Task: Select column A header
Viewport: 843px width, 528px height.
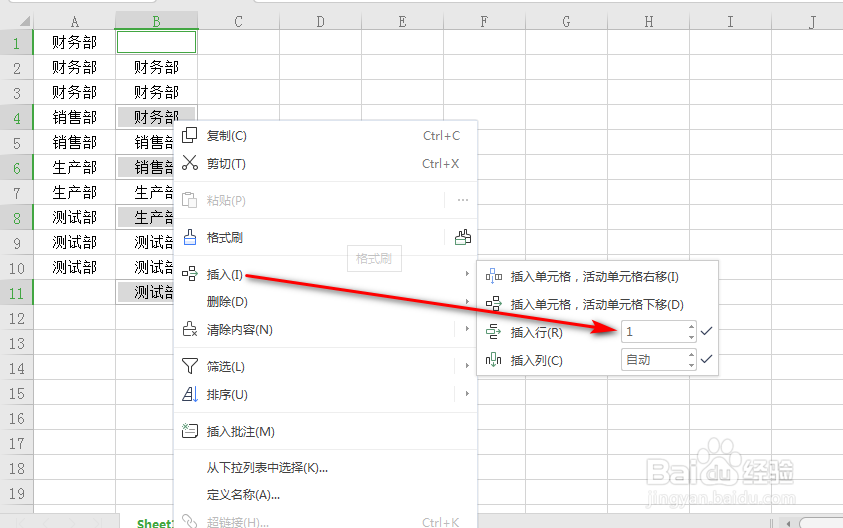Action: click(x=74, y=22)
